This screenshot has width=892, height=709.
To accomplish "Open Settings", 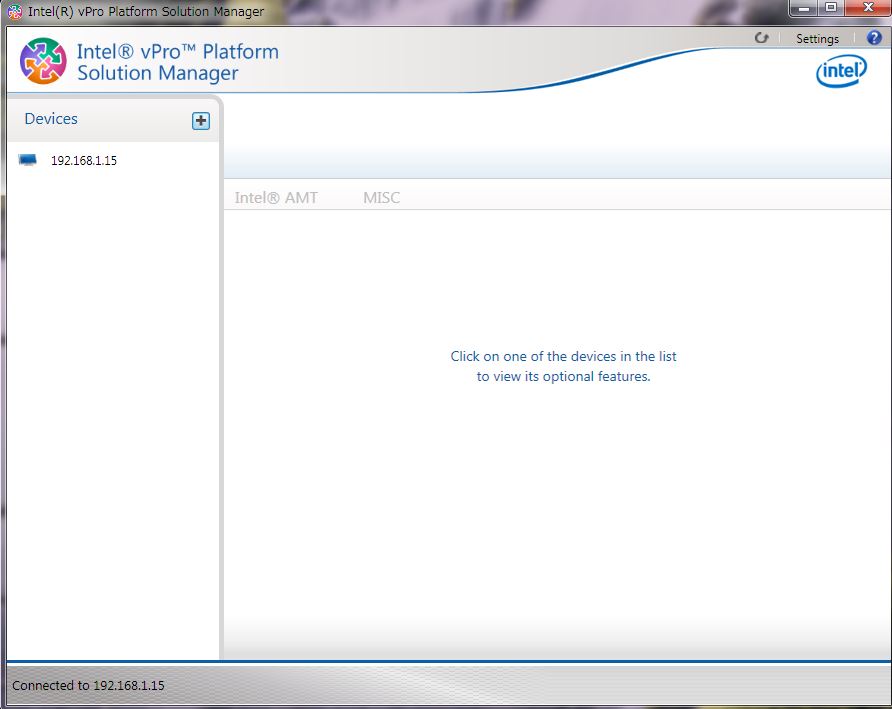I will [x=817, y=39].
